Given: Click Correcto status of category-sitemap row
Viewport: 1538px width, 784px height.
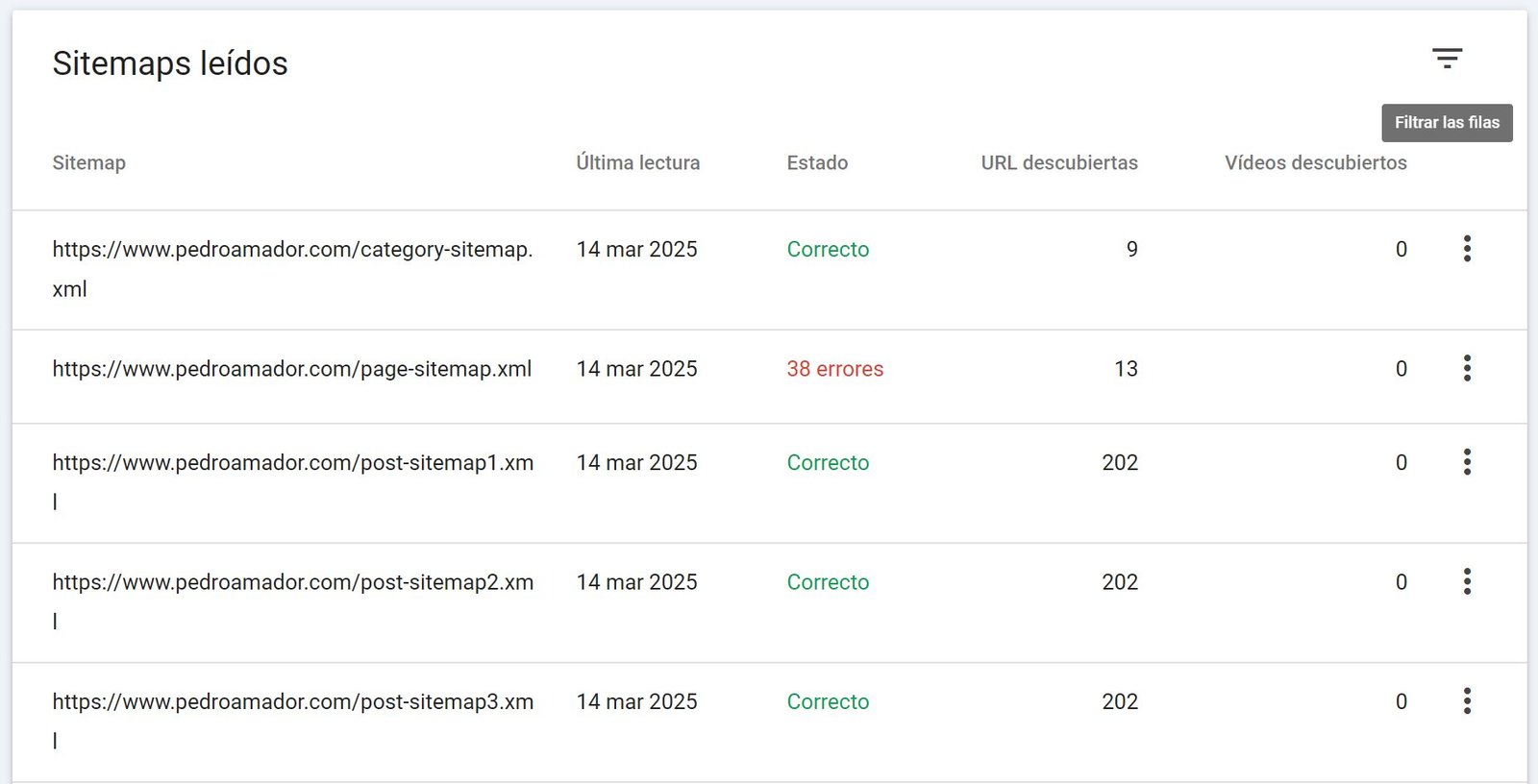Looking at the screenshot, I should [x=828, y=250].
